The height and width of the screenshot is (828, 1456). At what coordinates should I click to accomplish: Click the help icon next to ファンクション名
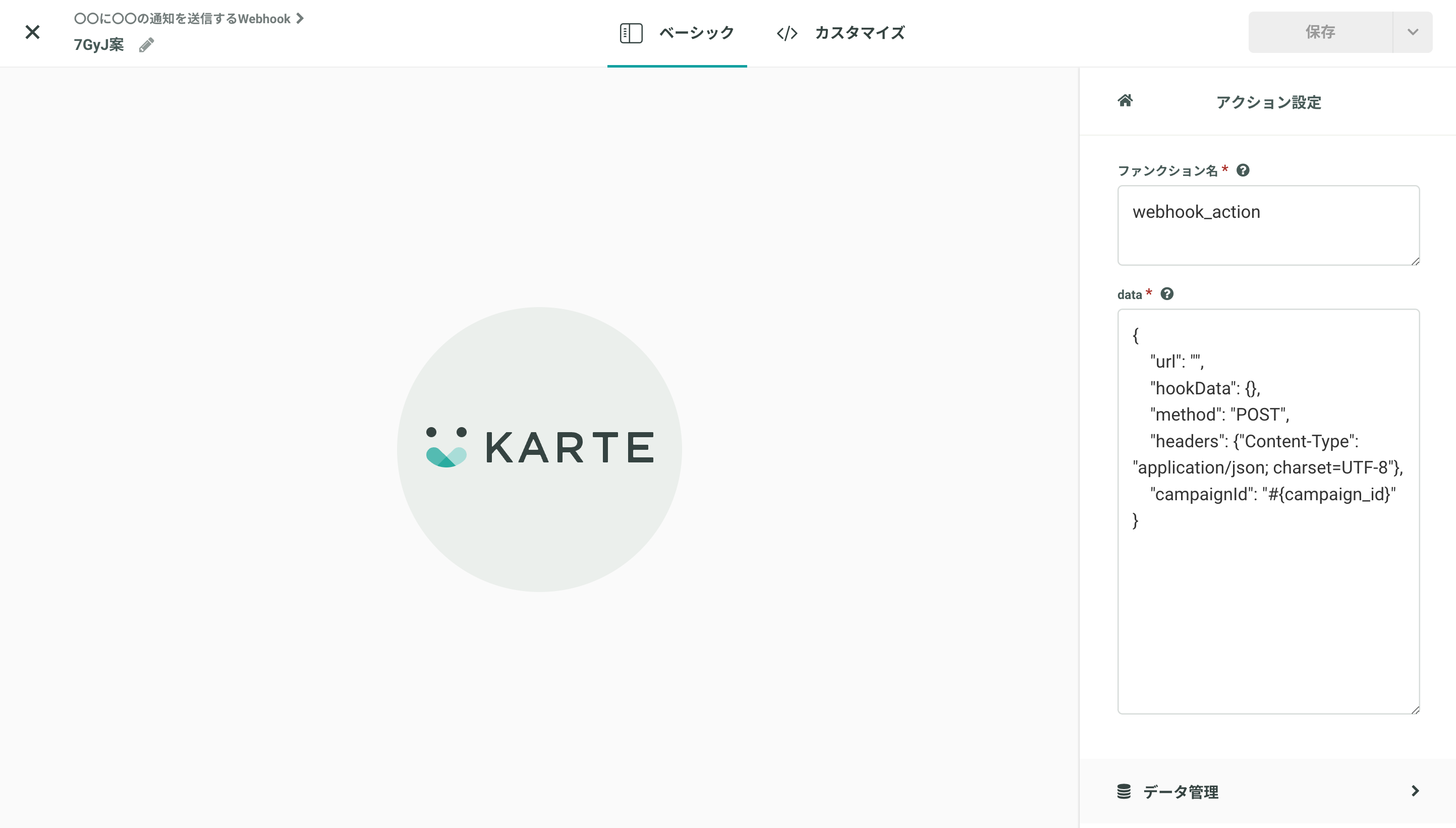[x=1243, y=170]
